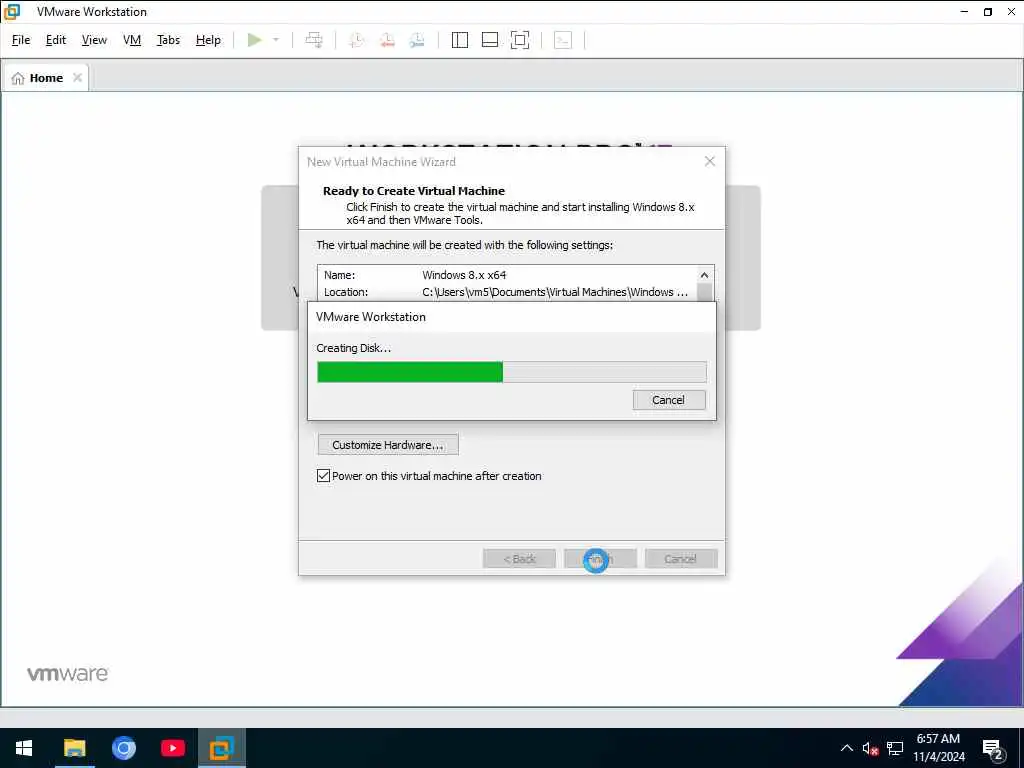
Task: Click the wizard Finish button
Action: coord(600,559)
